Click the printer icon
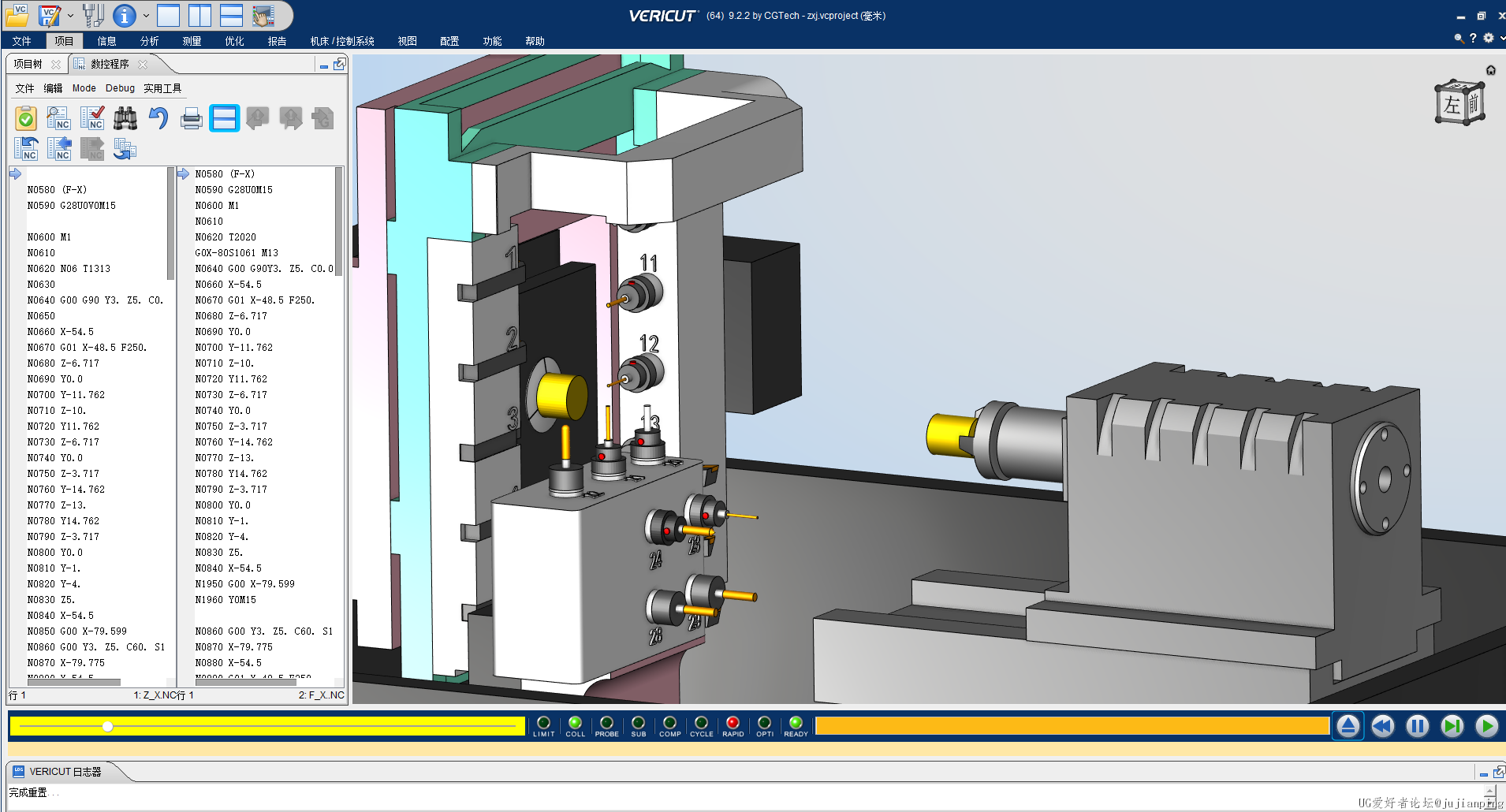1506x812 pixels. 192,118
